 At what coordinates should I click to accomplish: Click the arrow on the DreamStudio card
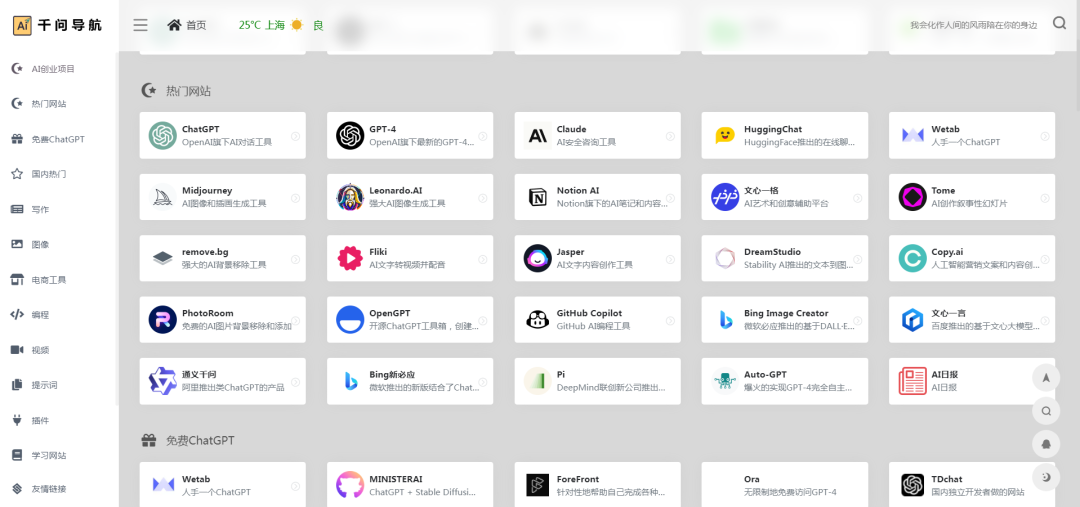click(x=857, y=259)
